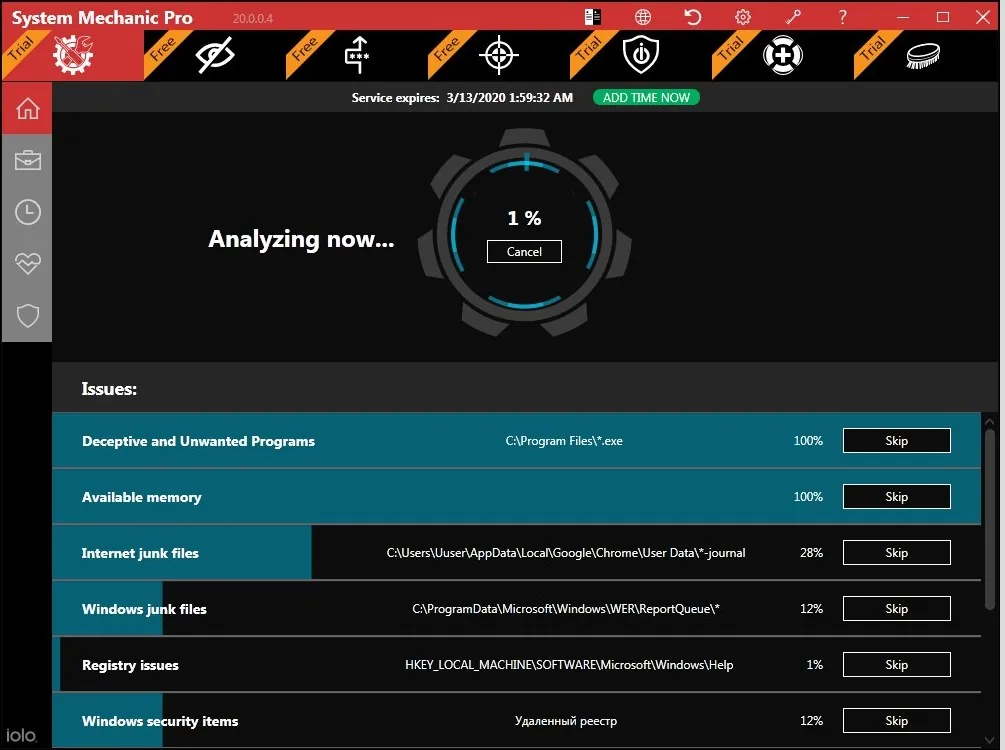This screenshot has width=1005, height=750.
Task: Open the DriveScrubber brush module
Action: [924, 56]
